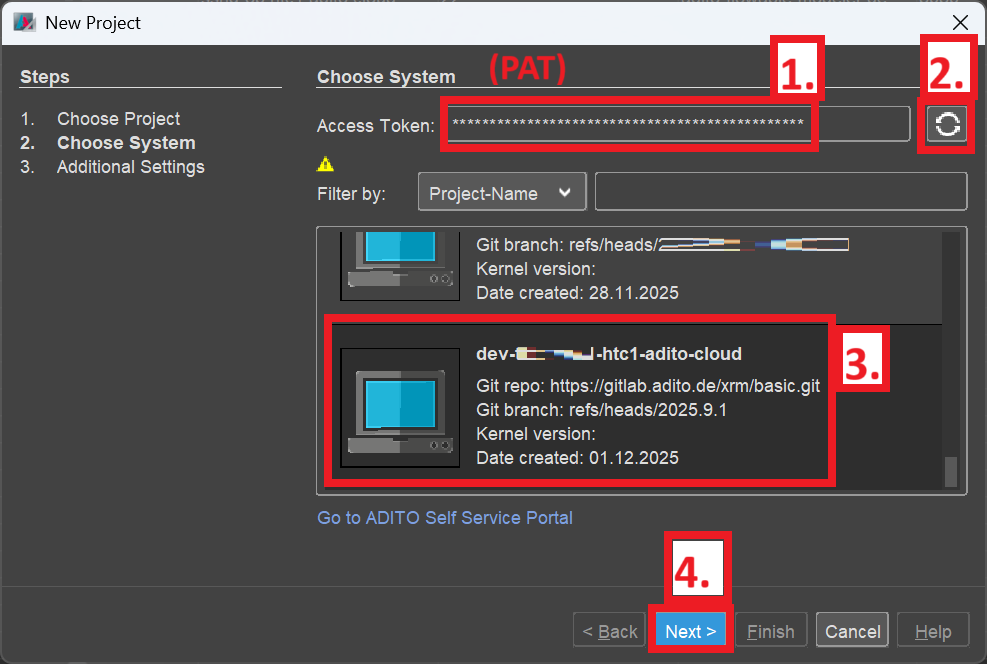Click the ADITO logo in title bar
The image size is (987, 664).
click(24, 22)
